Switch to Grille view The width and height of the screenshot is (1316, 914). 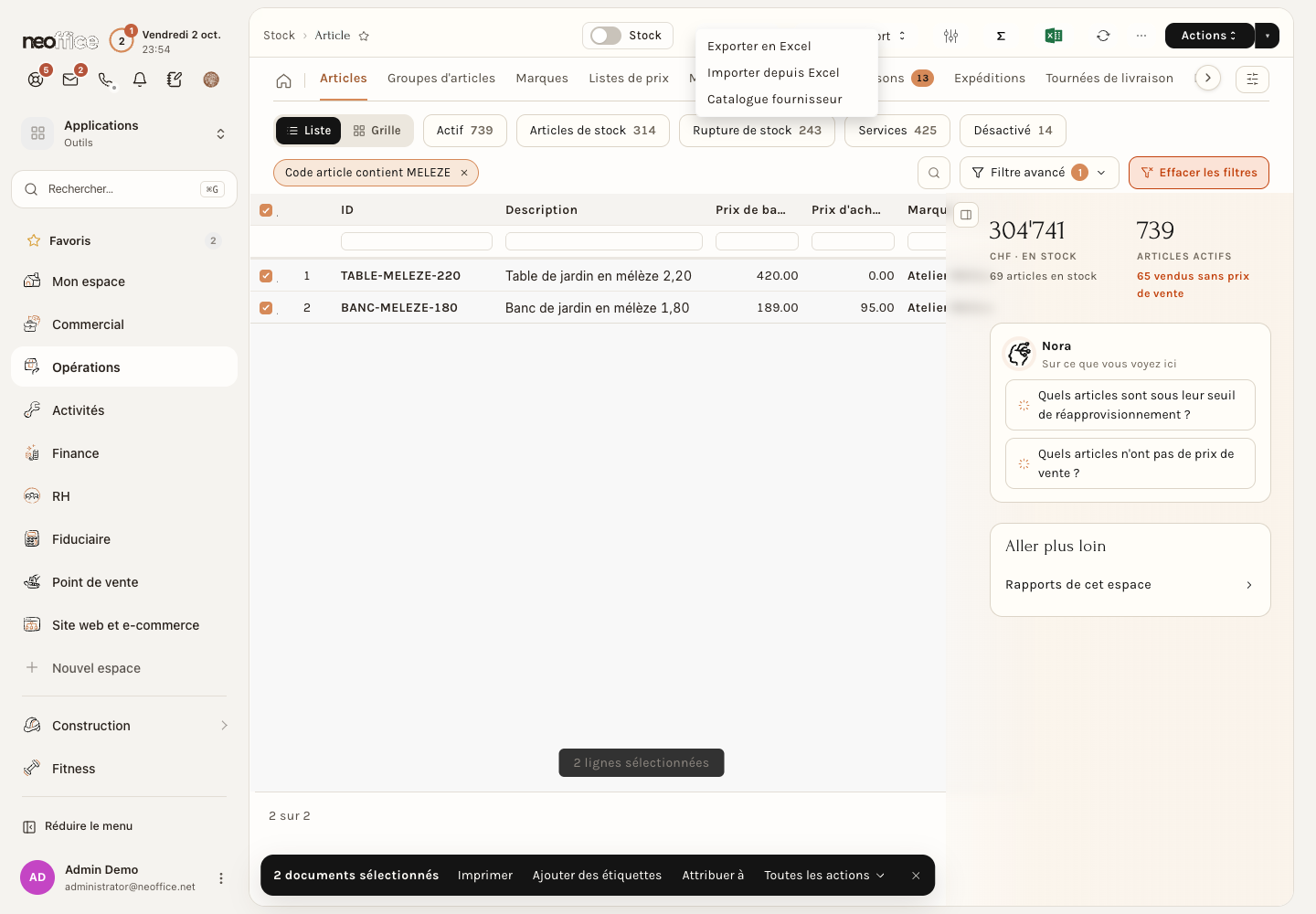(377, 131)
